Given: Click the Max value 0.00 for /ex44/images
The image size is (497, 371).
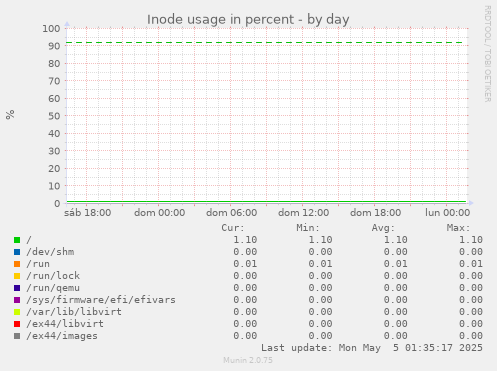Looking at the screenshot, I should [x=471, y=336].
